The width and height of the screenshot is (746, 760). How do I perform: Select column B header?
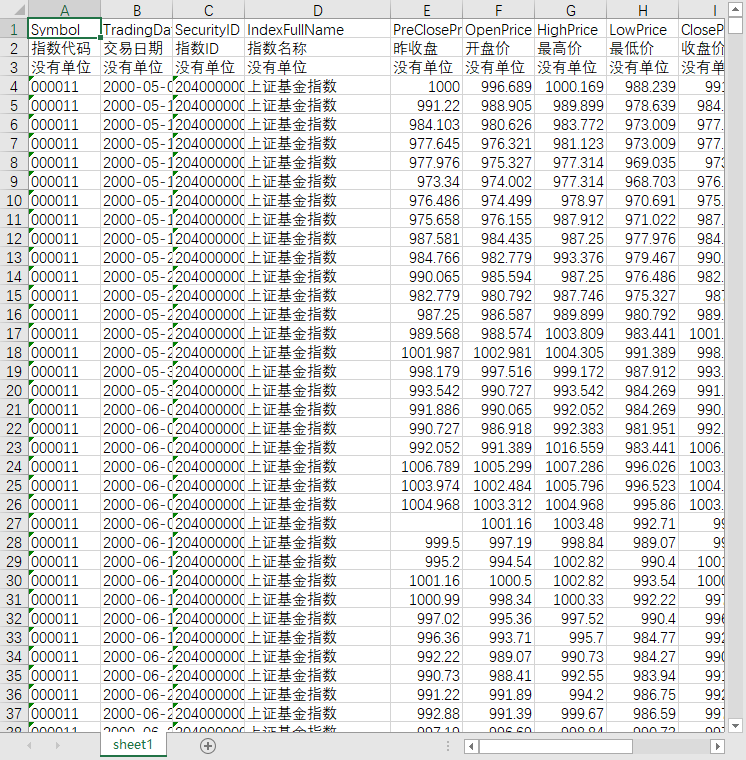click(137, 10)
